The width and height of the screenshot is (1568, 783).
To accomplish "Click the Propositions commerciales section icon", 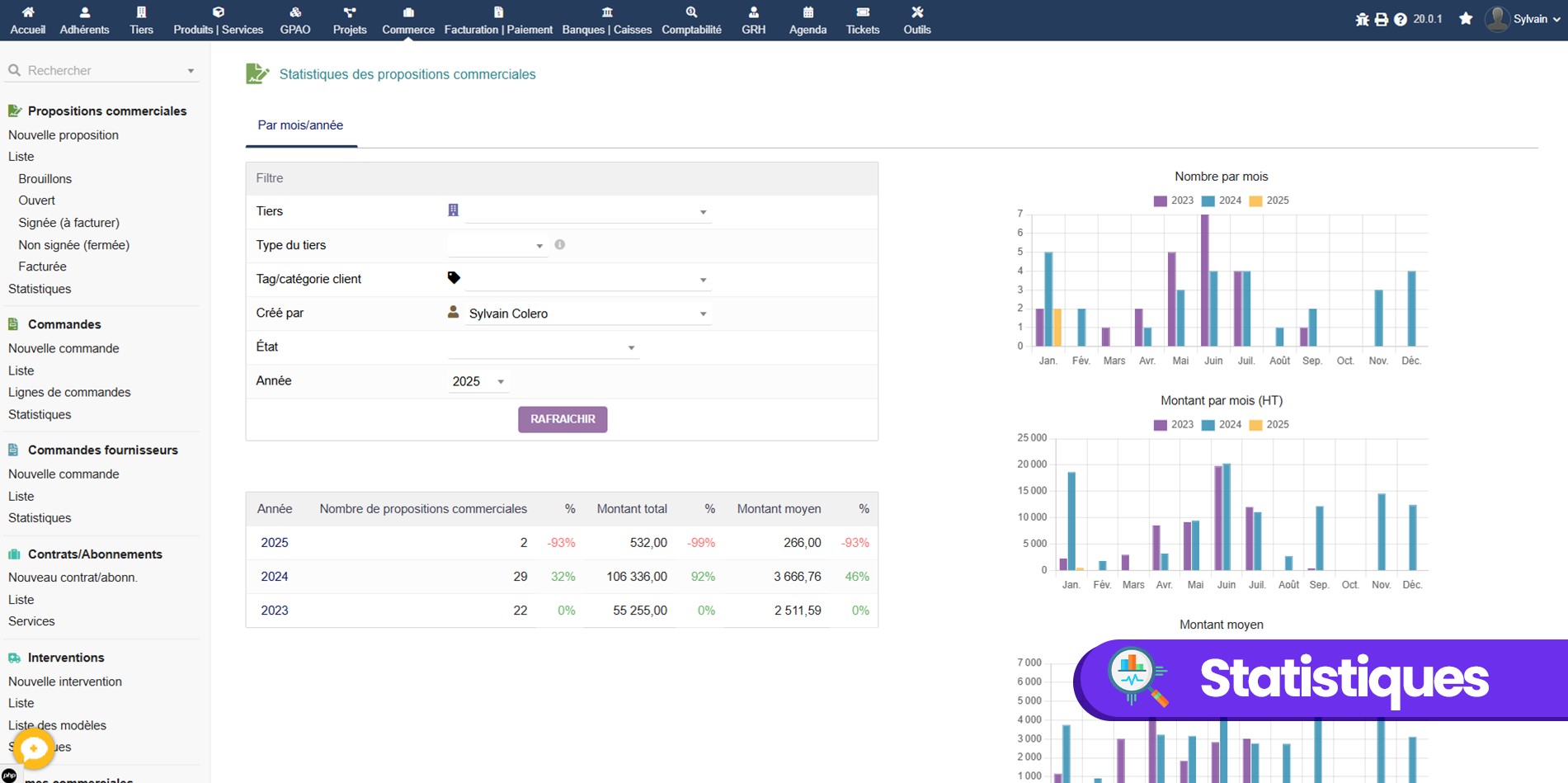I will [14, 111].
